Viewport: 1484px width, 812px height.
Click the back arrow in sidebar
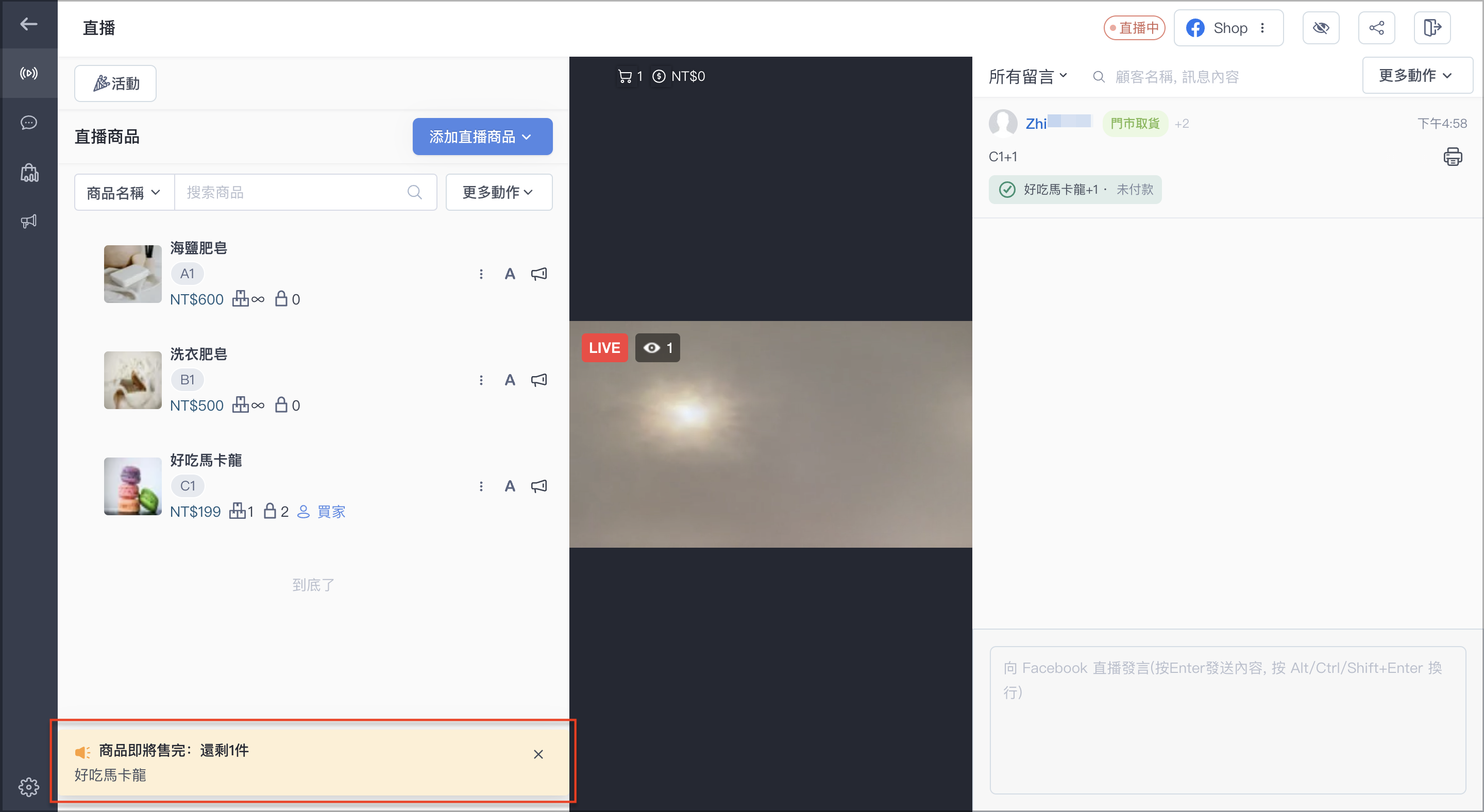[29, 24]
